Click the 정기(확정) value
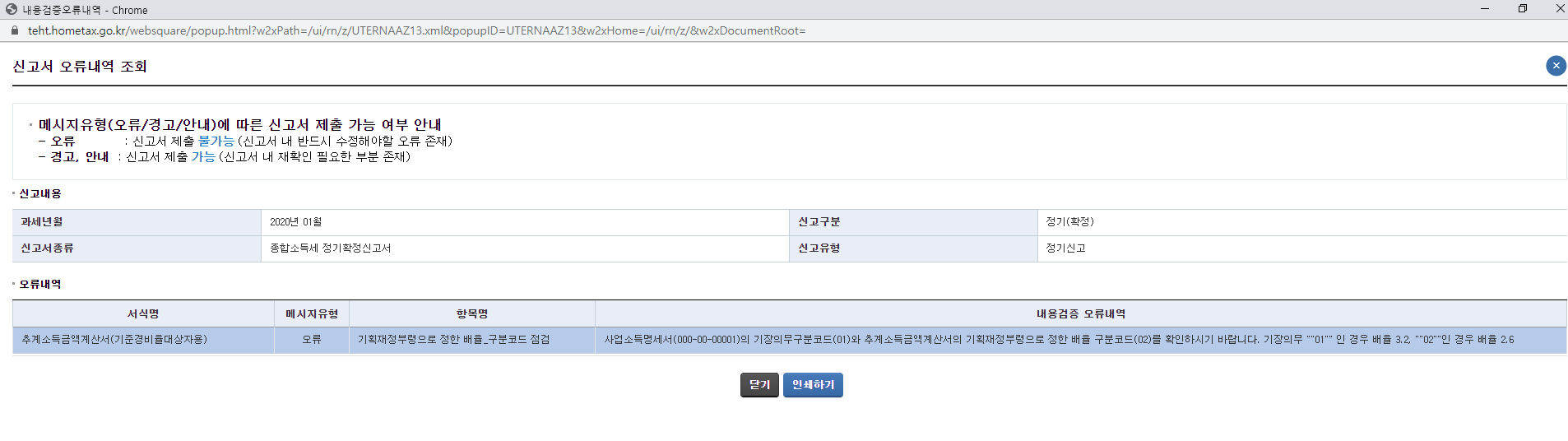This screenshot has height=441, width=1568. pos(1069,222)
